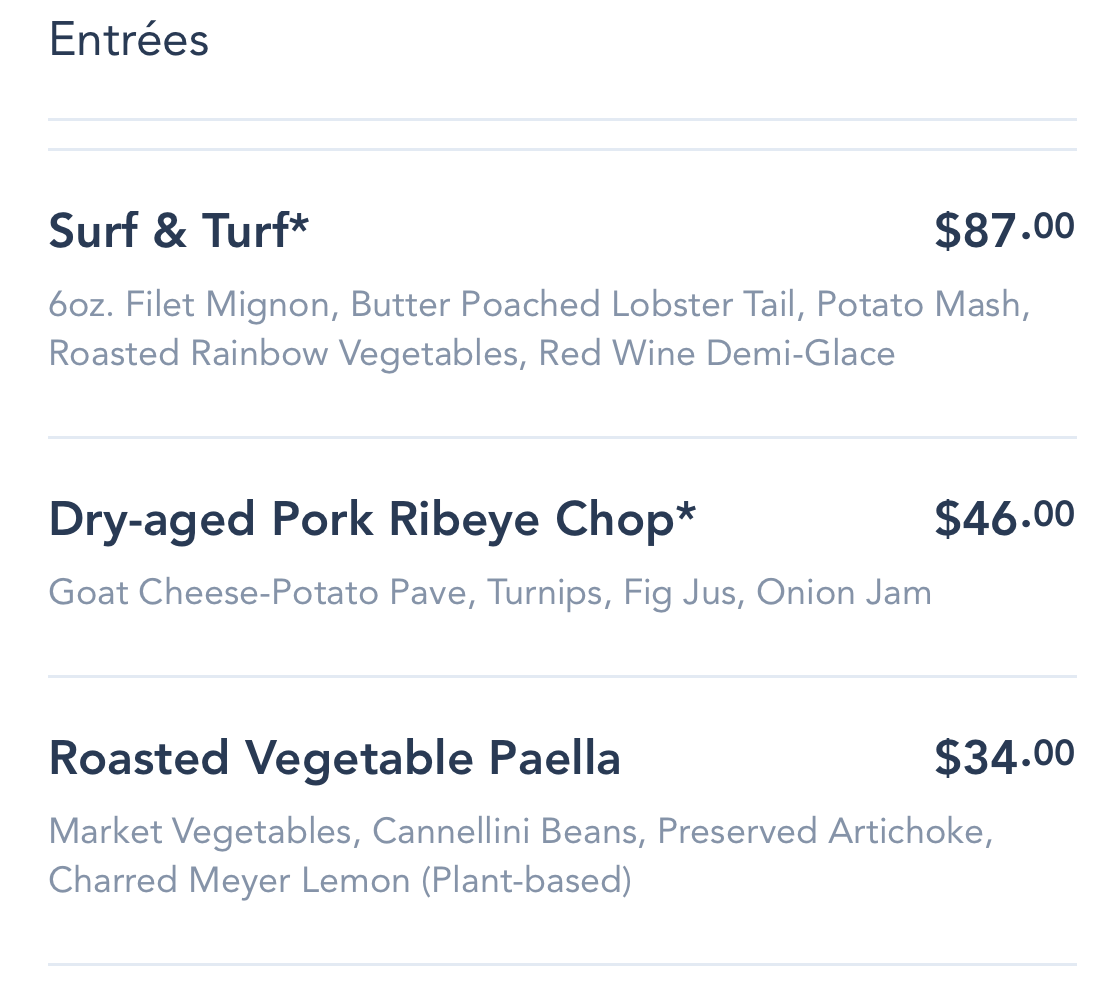Tap the Entrées section heading
Image resolution: width=1094 pixels, height=981 pixels.
pyautogui.click(x=129, y=41)
